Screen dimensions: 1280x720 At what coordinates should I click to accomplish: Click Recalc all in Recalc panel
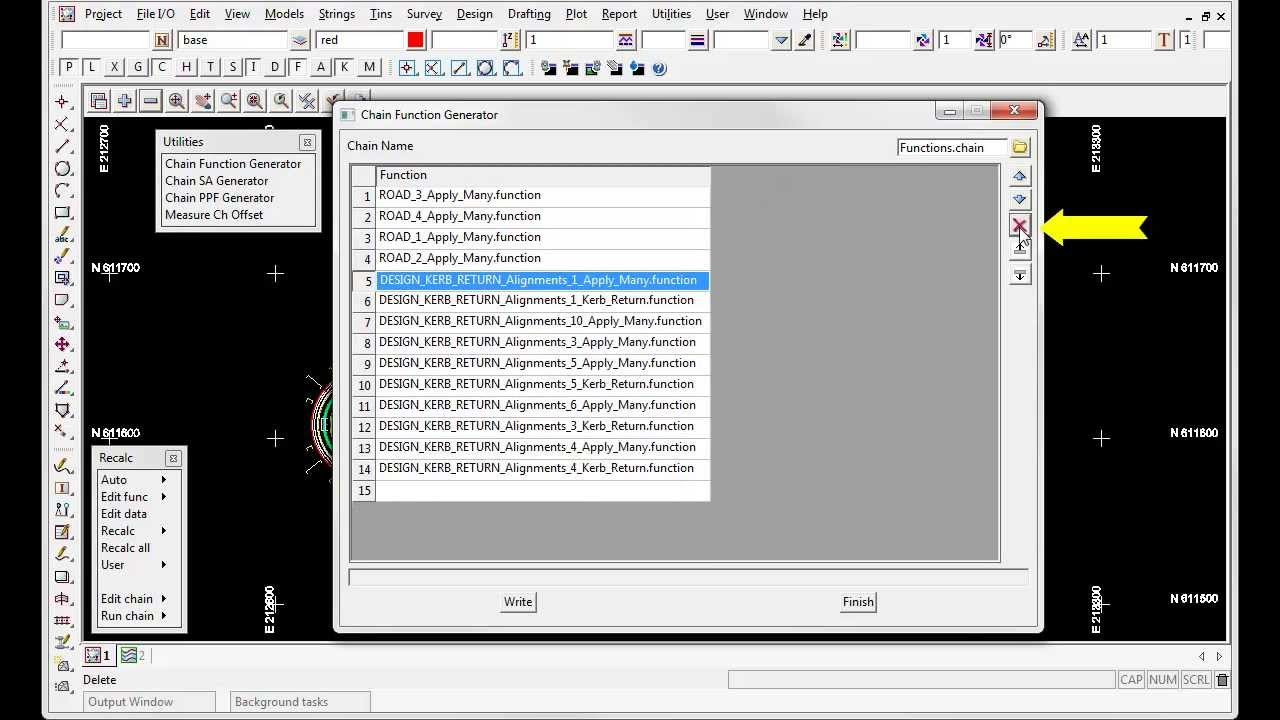(125, 548)
